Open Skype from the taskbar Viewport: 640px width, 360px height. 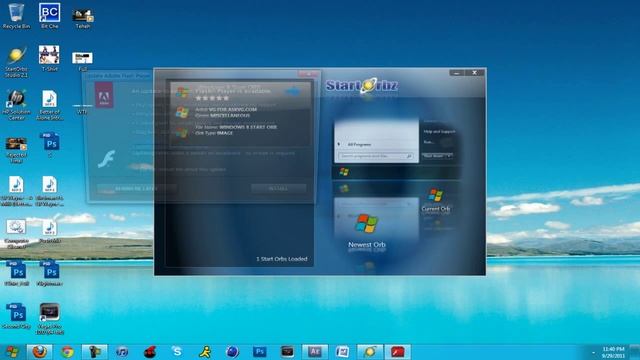point(177,351)
